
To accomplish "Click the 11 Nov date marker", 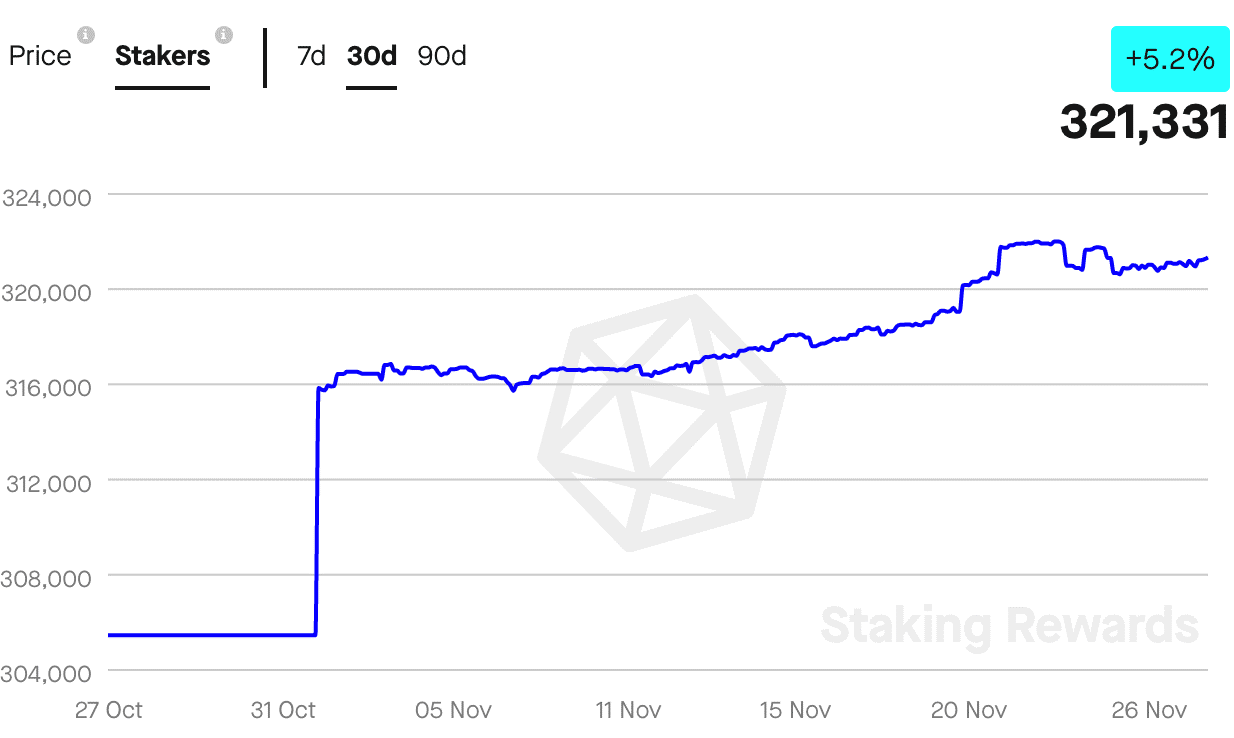I will point(627,711).
